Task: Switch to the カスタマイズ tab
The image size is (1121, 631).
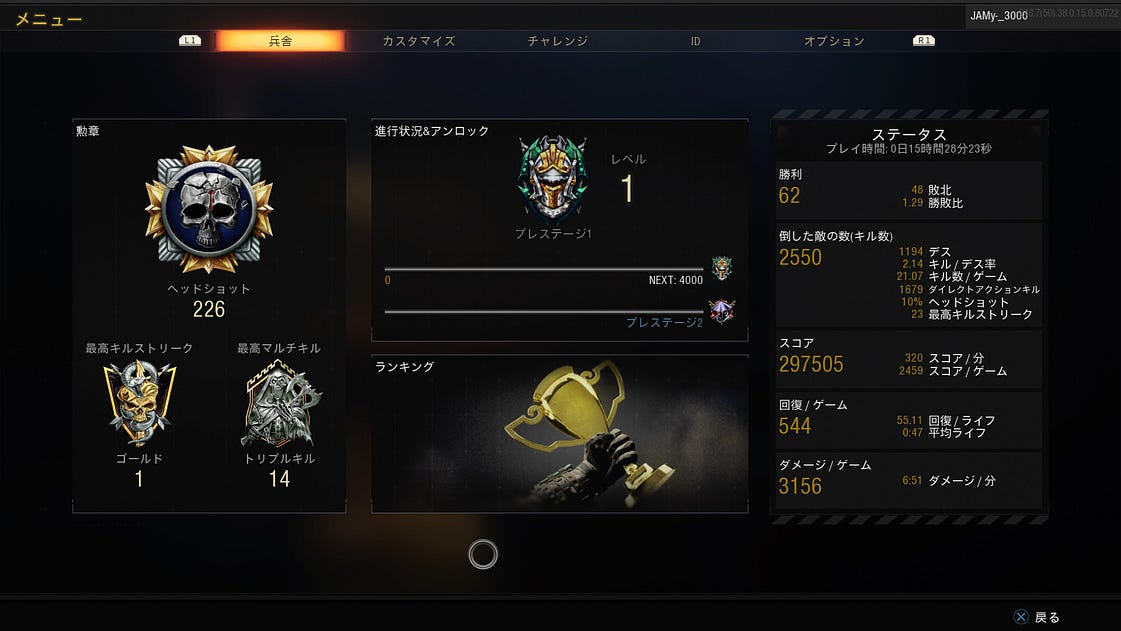Action: click(x=419, y=41)
